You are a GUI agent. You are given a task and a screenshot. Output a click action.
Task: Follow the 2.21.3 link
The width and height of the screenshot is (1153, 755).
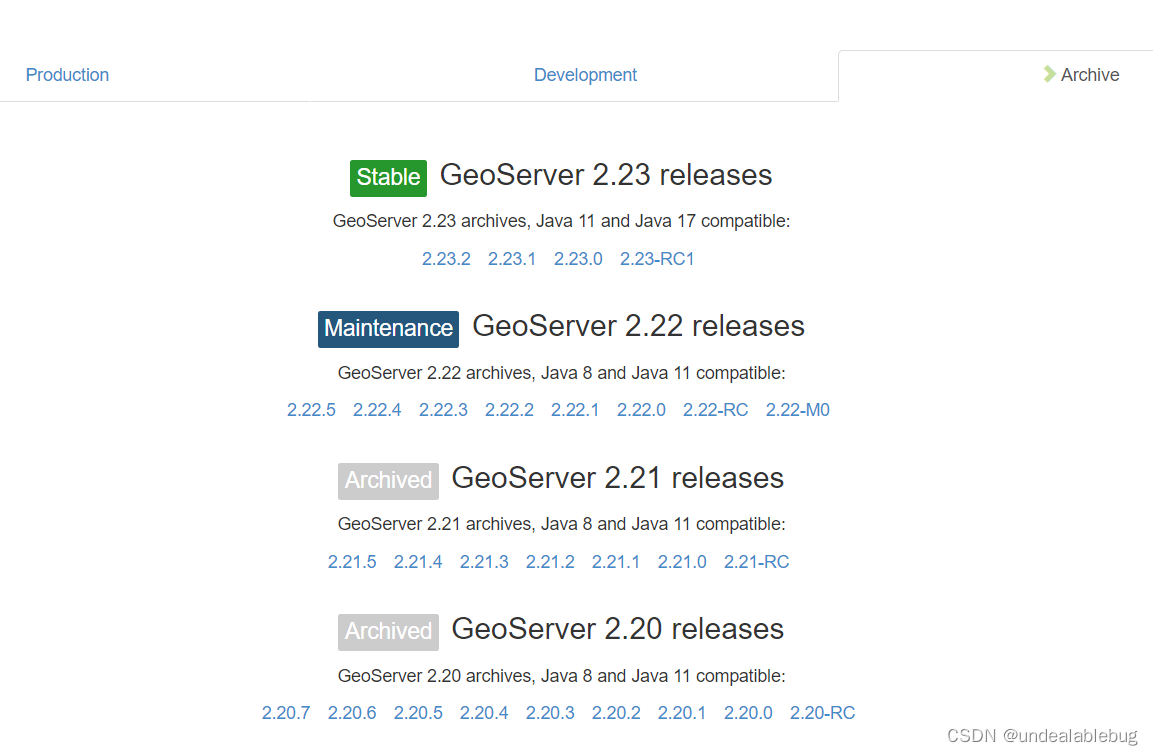tap(484, 562)
